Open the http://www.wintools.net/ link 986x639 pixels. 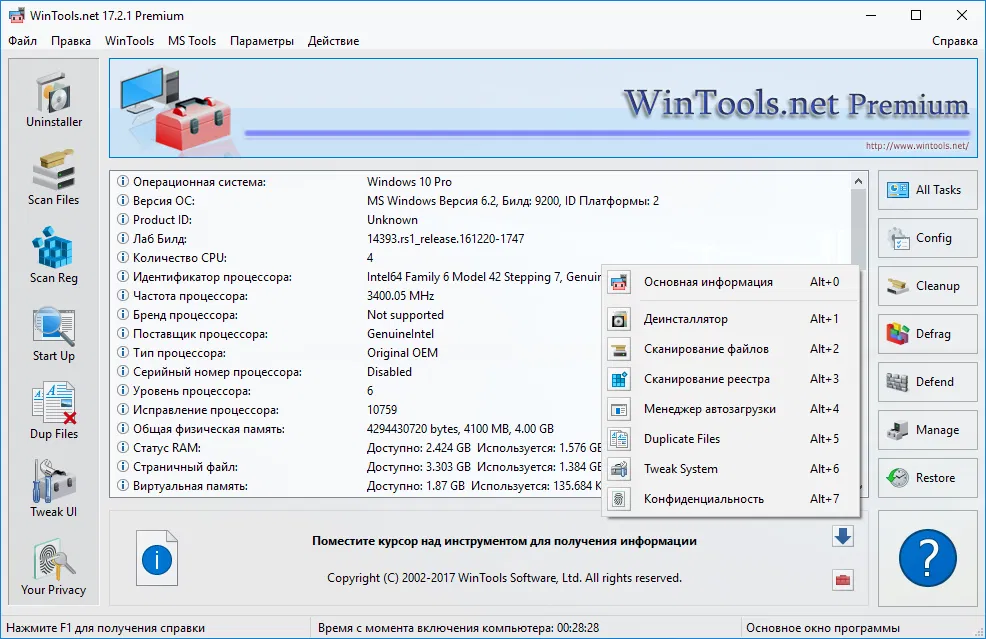(917, 146)
